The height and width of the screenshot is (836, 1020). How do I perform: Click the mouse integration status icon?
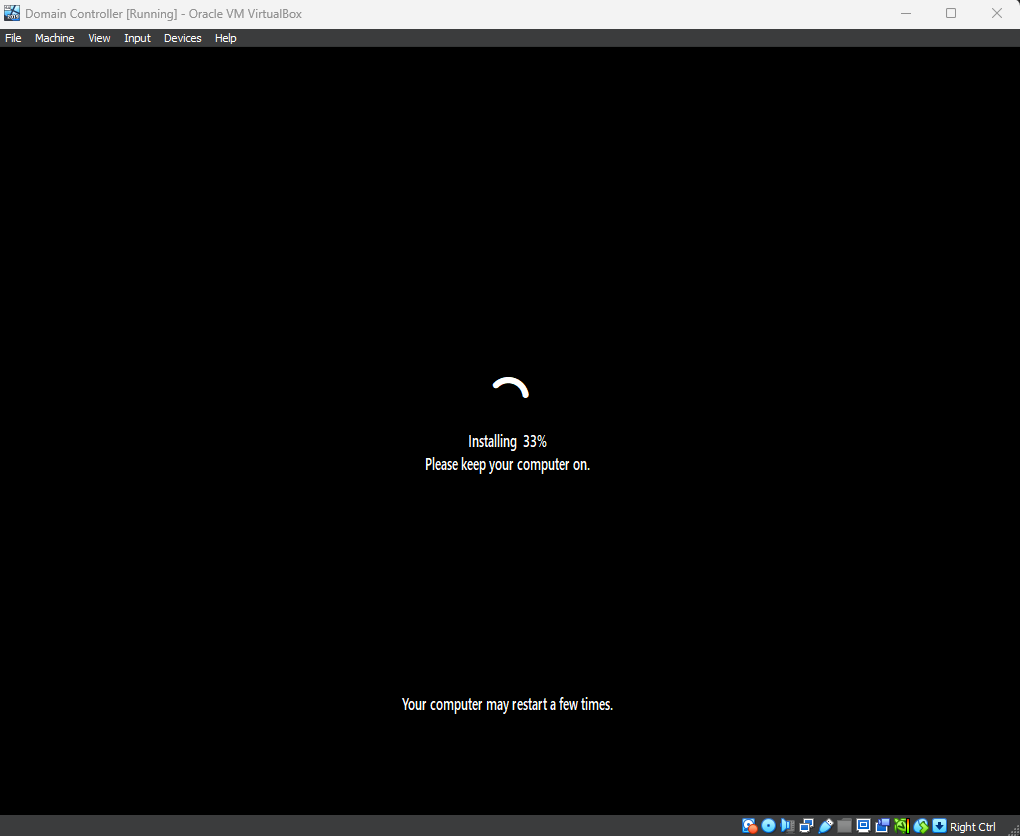coord(920,826)
